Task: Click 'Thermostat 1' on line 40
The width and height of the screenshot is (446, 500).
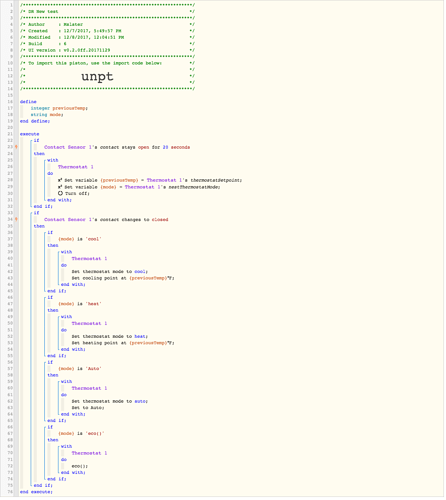Action: (89, 259)
